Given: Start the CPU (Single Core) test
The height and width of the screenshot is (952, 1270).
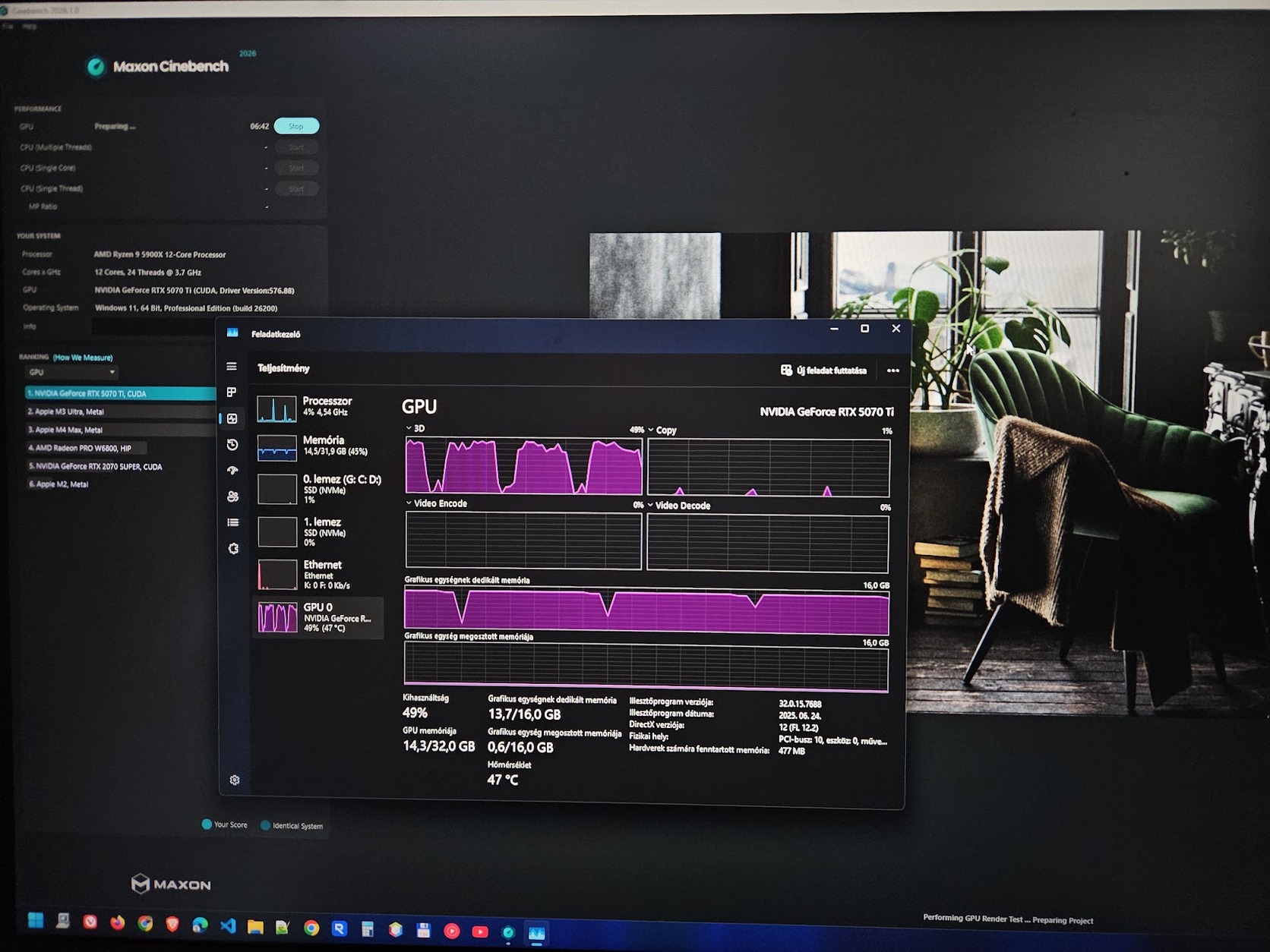Looking at the screenshot, I should point(296,168).
